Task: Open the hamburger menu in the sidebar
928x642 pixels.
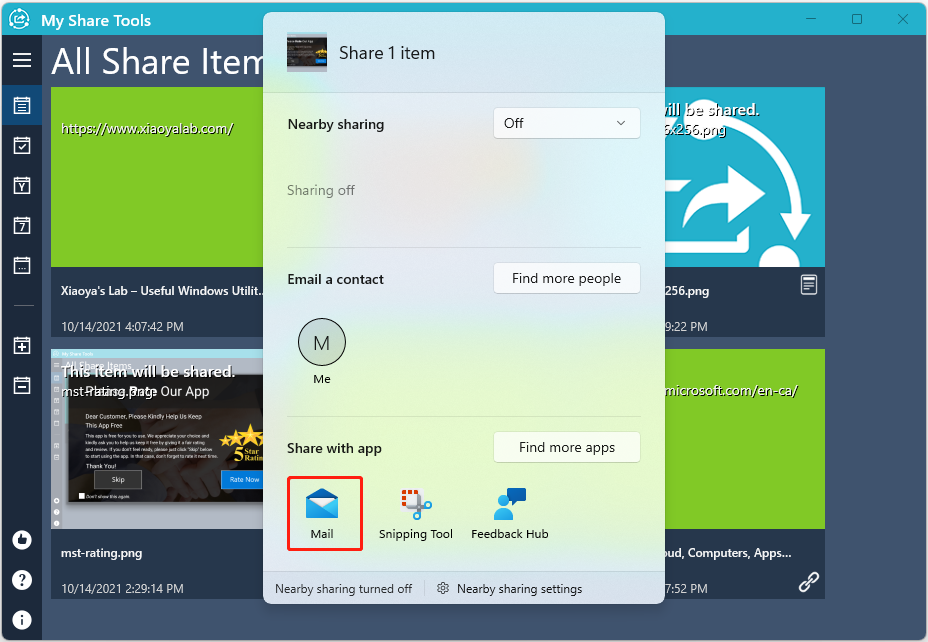Action: (x=21, y=61)
